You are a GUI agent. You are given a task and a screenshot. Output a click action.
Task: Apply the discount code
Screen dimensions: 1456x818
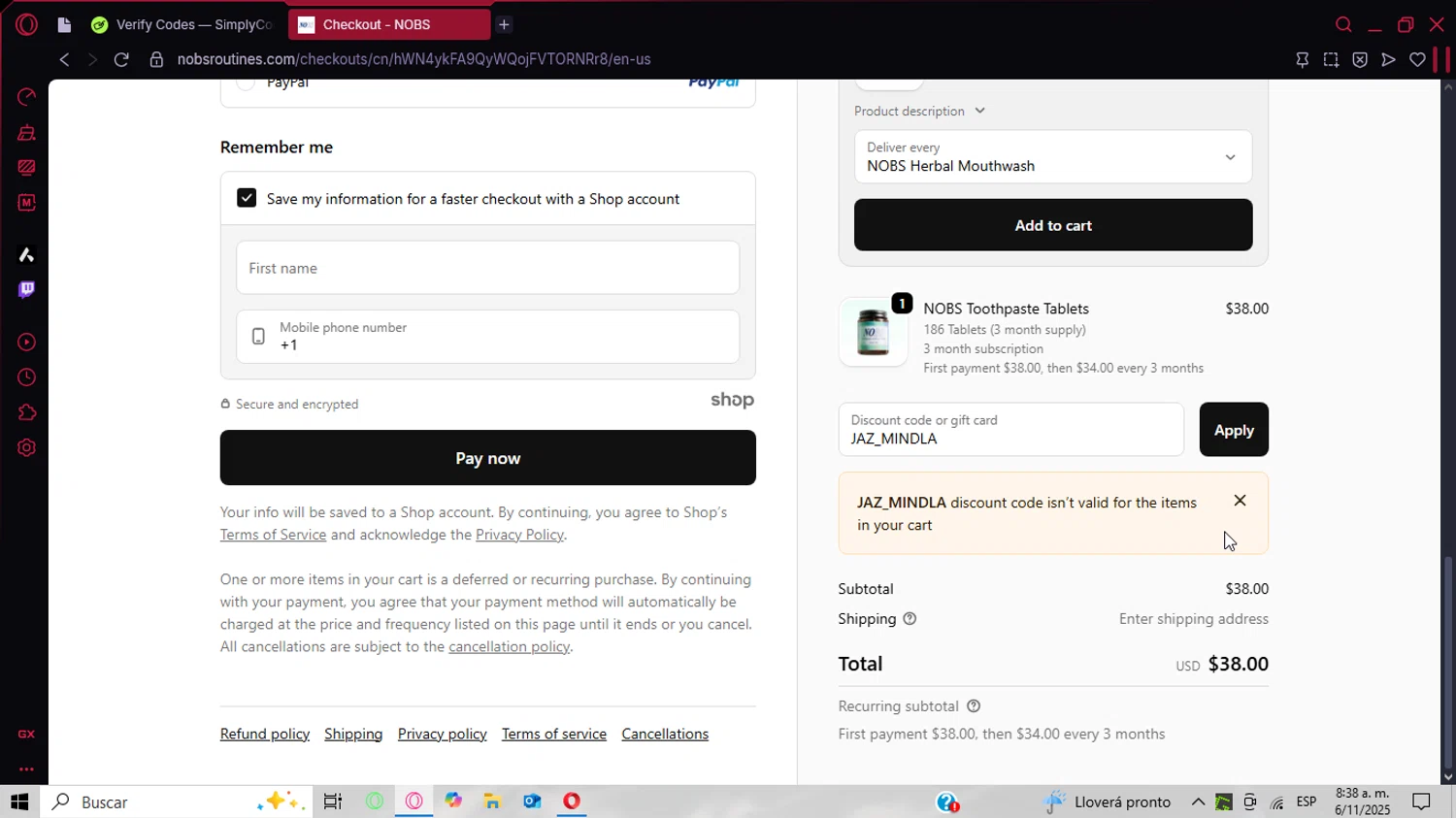coord(1234,430)
